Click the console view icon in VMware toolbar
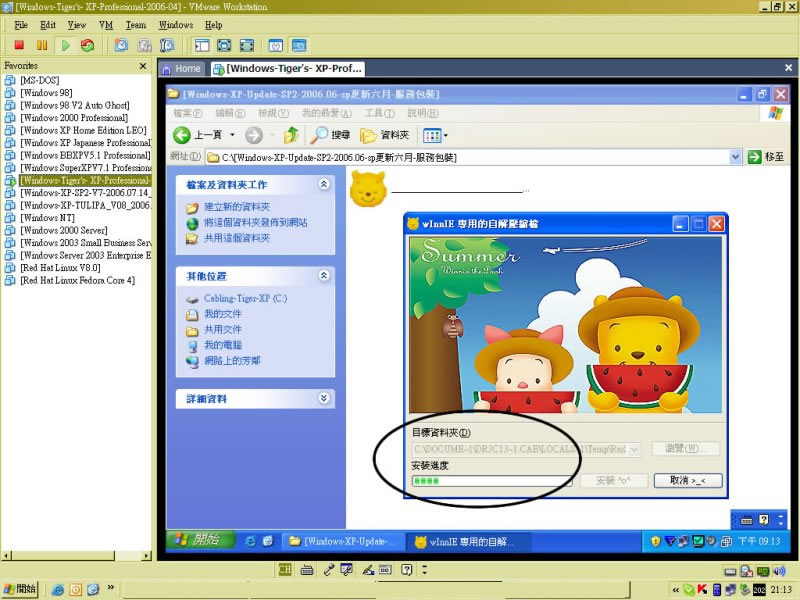The width and height of the screenshot is (800, 600). coord(299,45)
